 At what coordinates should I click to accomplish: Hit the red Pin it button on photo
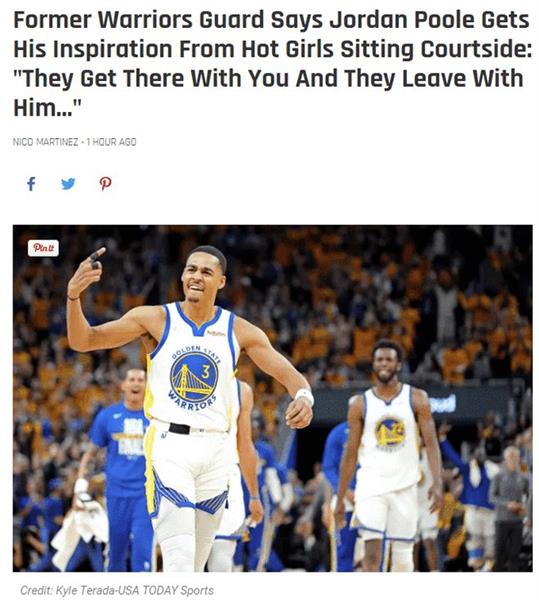pos(43,248)
